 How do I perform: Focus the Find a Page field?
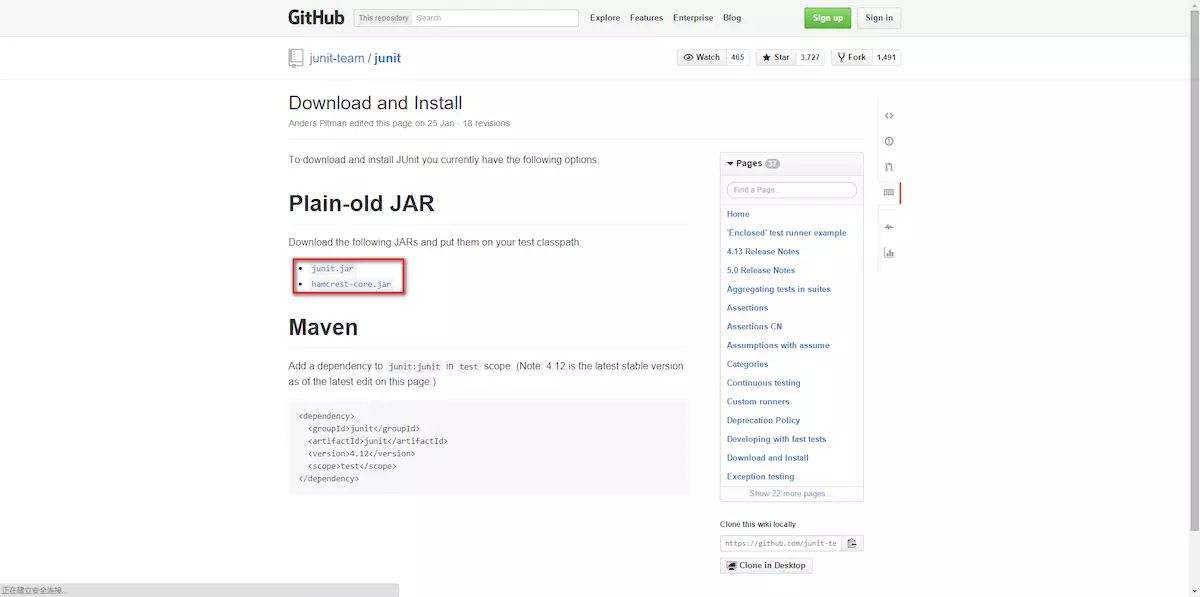point(792,190)
